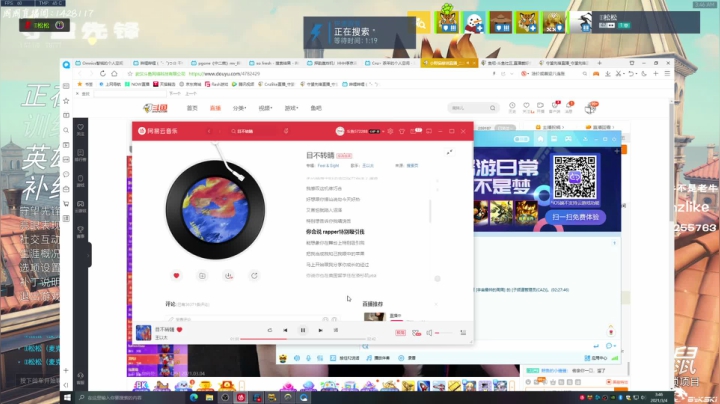The width and height of the screenshot is (720, 404).
Task: Open the messages mail icon in NetEase Music
Action: pyautogui.click(x=413, y=131)
